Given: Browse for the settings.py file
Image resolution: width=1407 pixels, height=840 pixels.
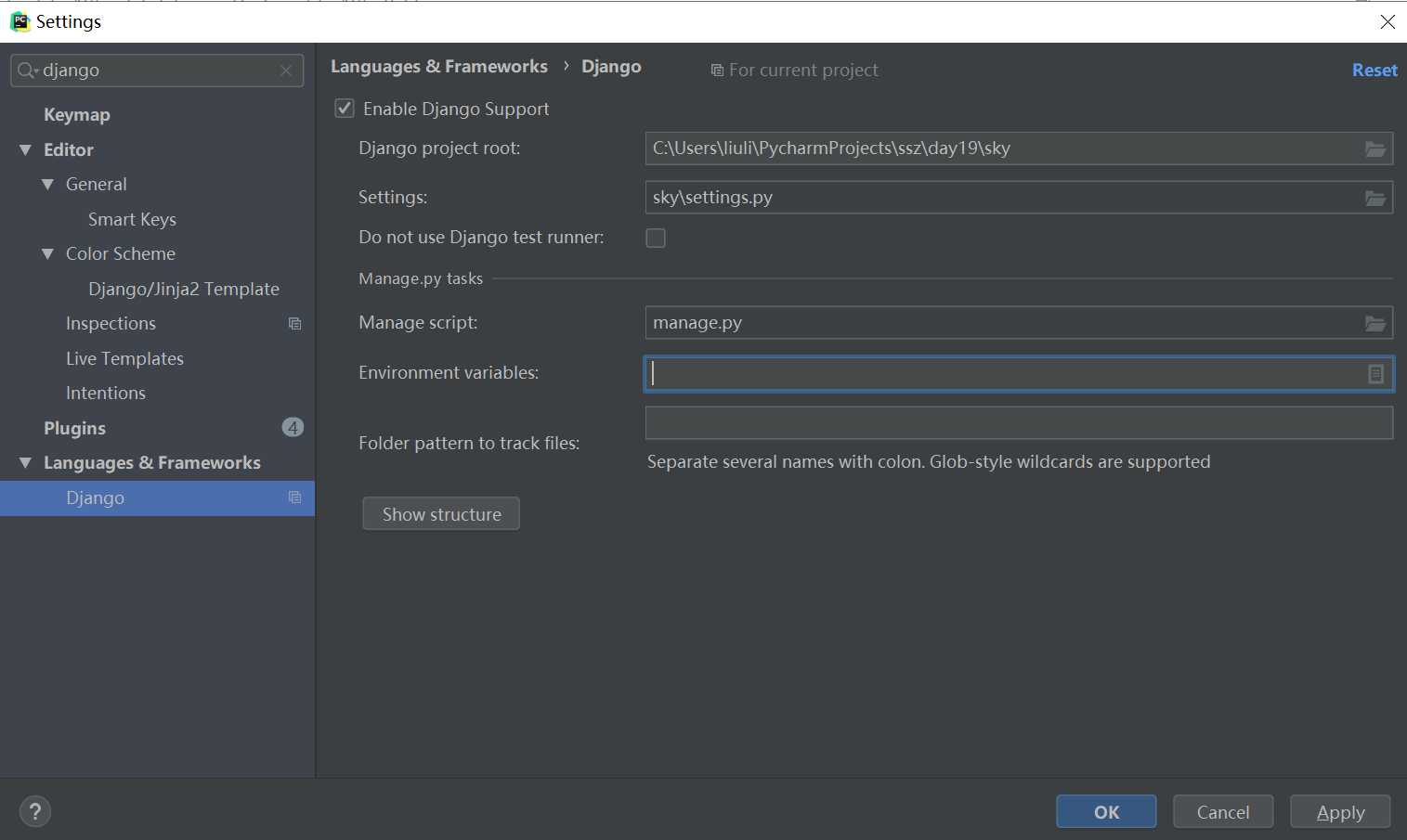Looking at the screenshot, I should [x=1375, y=198].
